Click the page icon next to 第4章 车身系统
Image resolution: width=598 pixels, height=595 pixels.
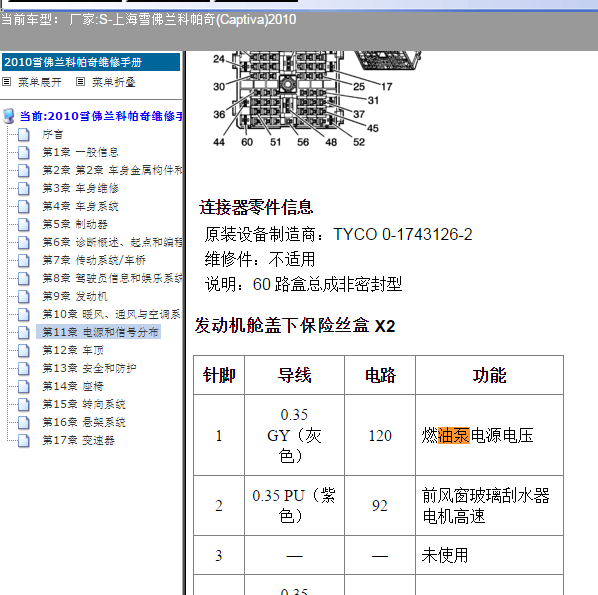click(x=24, y=206)
